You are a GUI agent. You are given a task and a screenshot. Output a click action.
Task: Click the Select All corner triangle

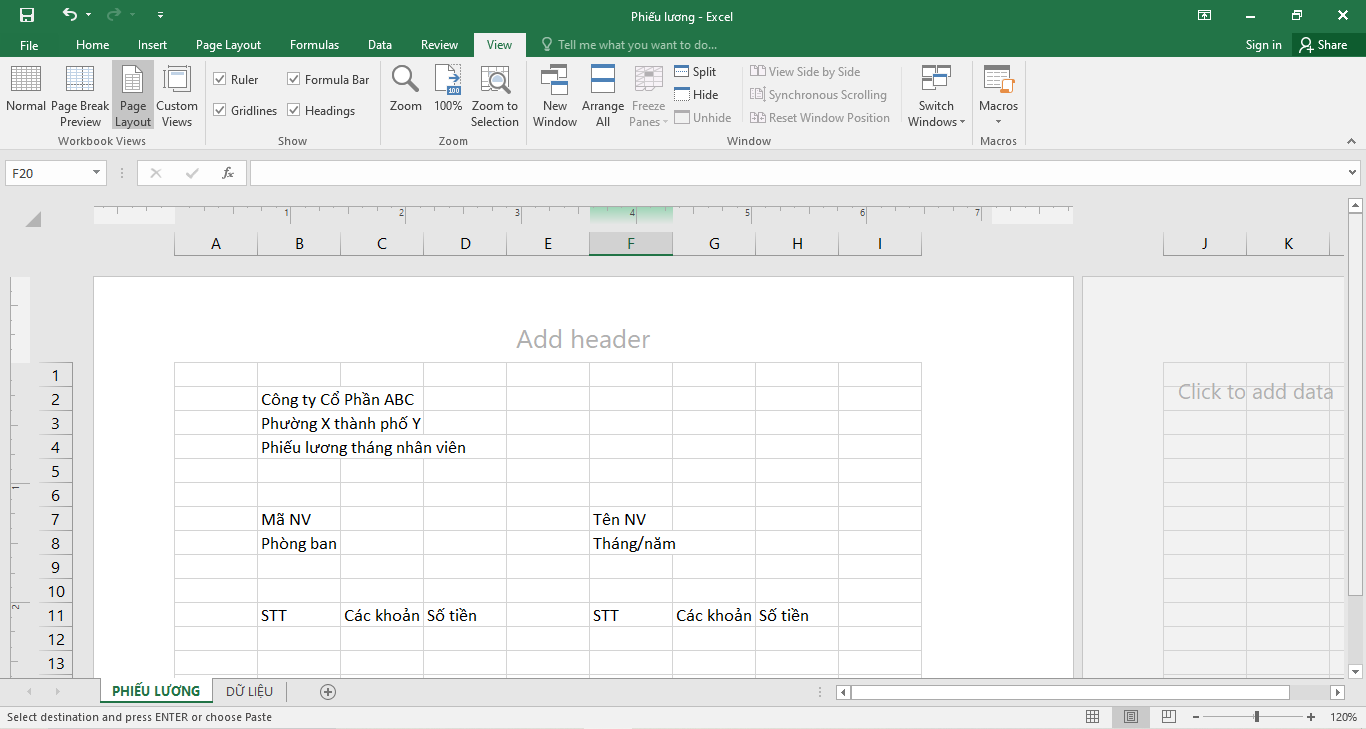[x=33, y=220]
